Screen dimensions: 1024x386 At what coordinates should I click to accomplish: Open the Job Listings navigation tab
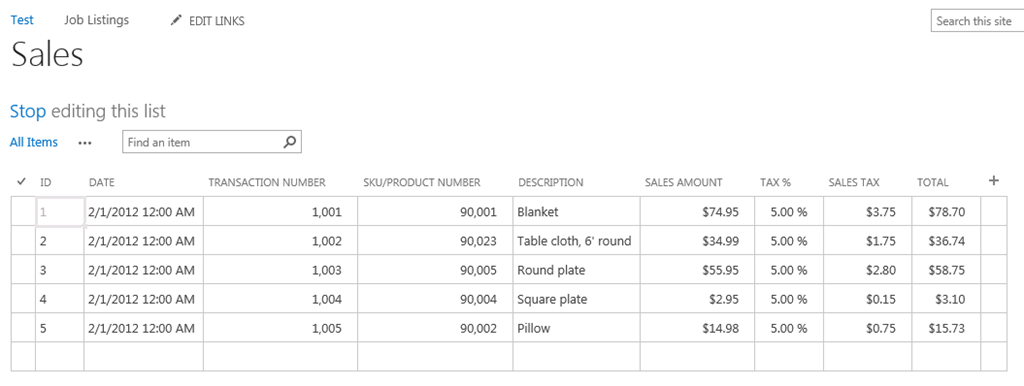tap(97, 20)
